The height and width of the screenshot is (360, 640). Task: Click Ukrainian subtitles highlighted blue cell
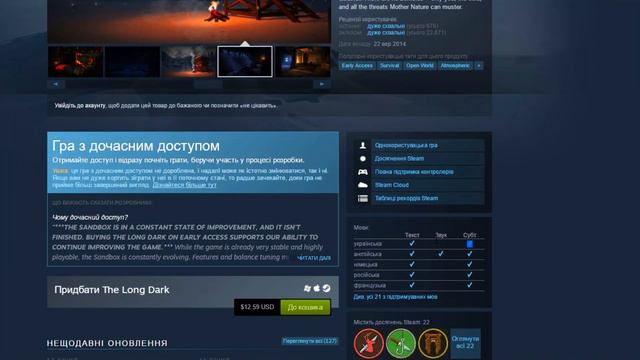click(x=469, y=244)
